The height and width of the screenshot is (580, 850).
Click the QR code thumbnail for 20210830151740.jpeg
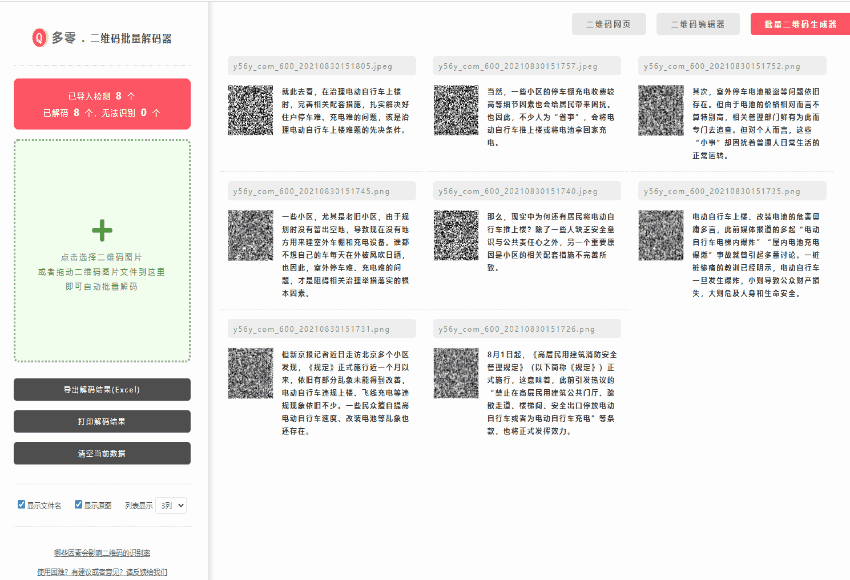[456, 235]
